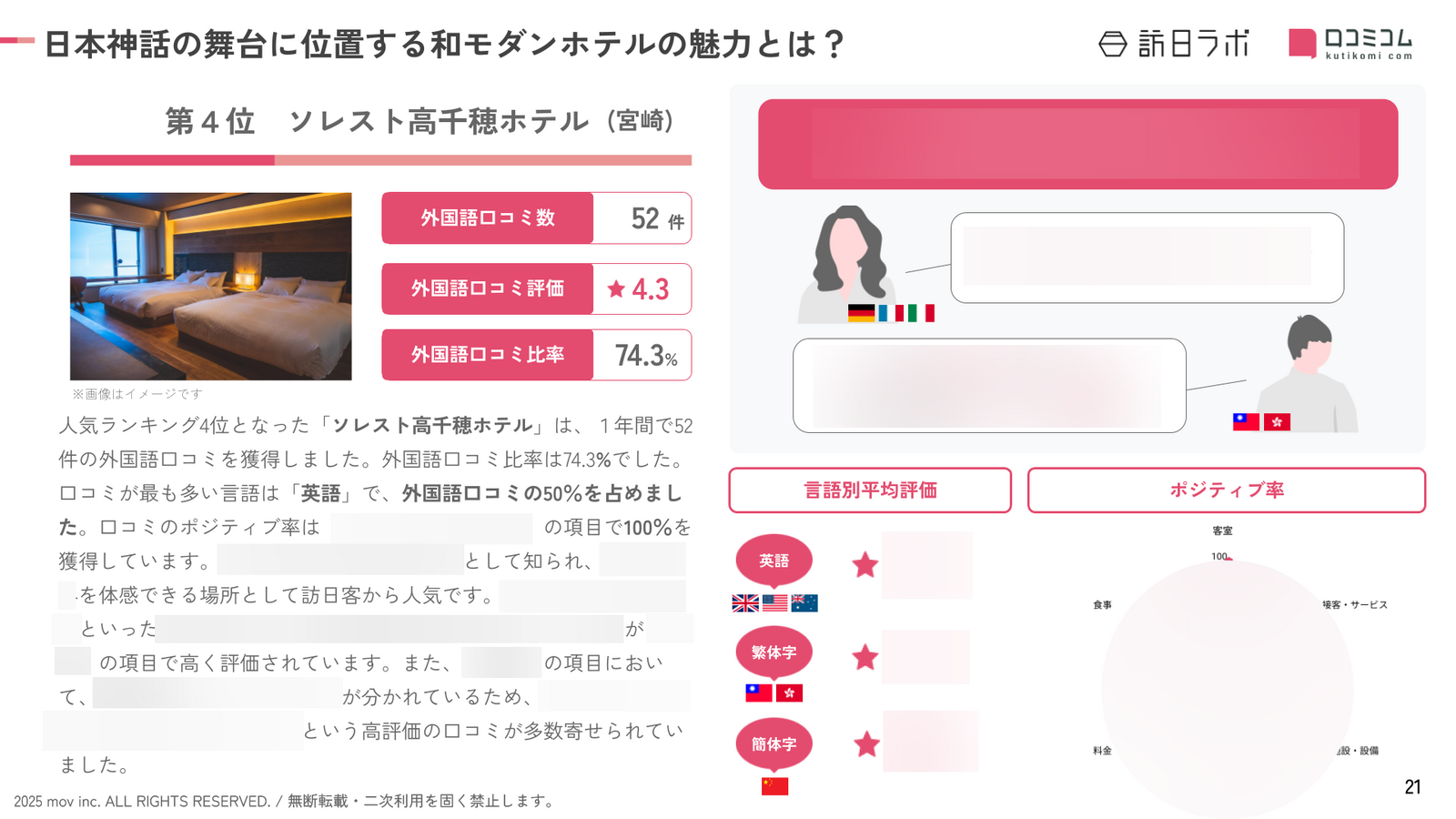Click the star icon next to 英語 rating
This screenshot has width=1456, height=819.
coord(864,565)
